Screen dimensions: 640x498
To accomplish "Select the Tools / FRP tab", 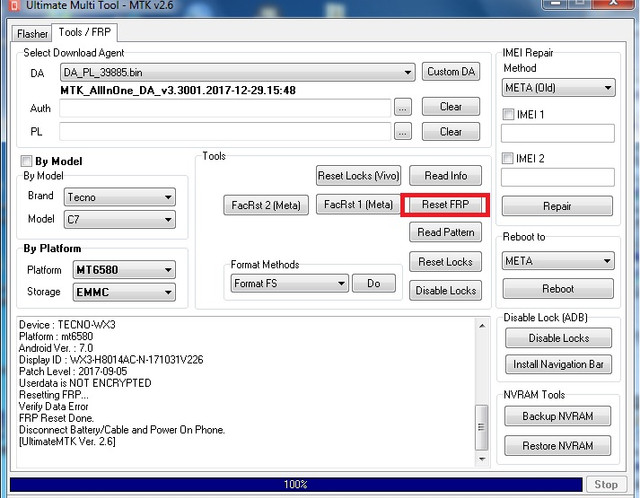I will pos(84,32).
